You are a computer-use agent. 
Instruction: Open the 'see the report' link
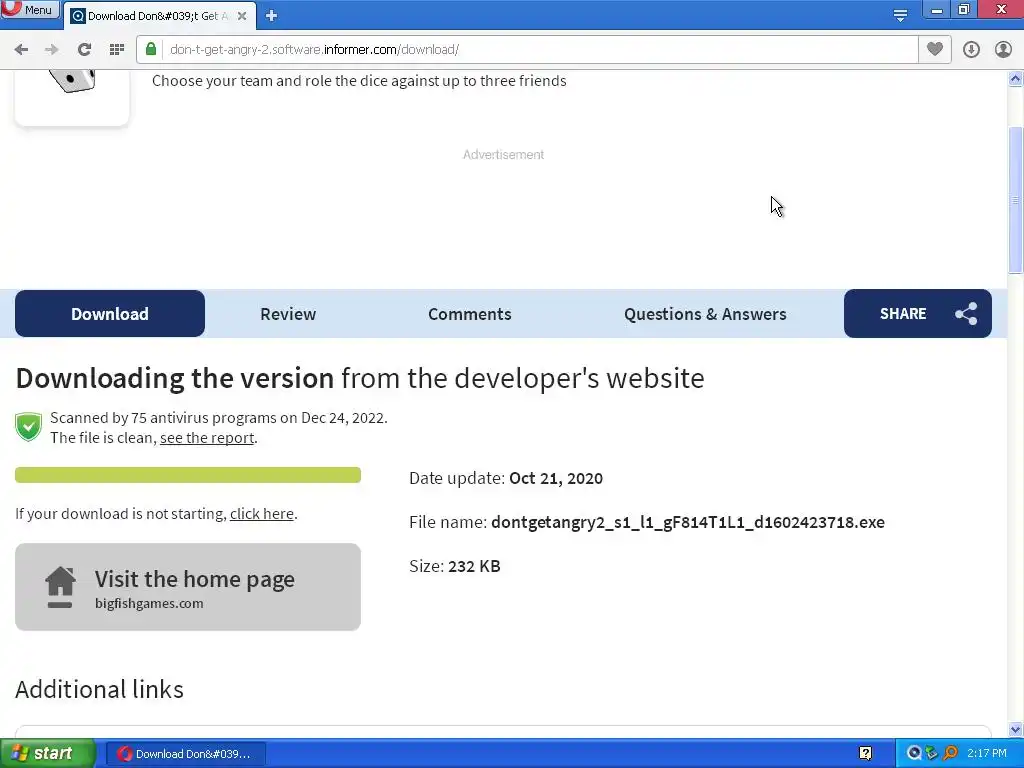(207, 438)
